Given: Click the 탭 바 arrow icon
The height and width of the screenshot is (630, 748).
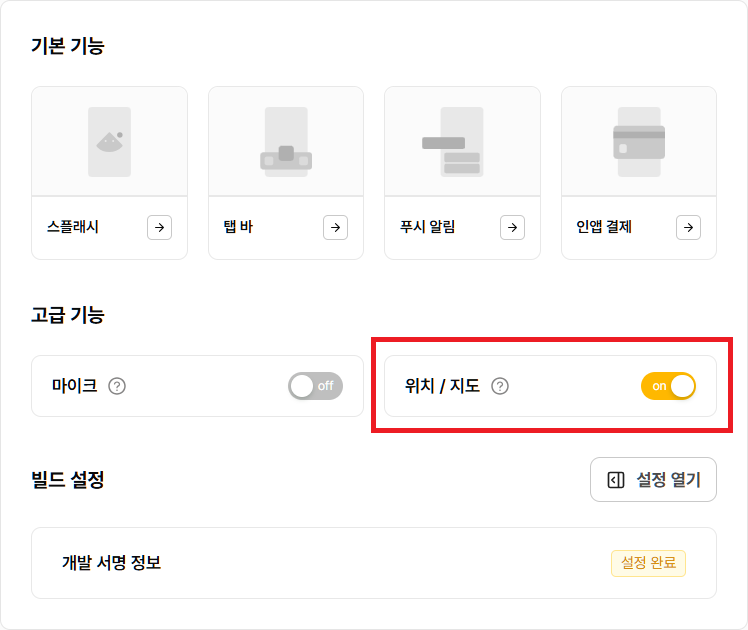Looking at the screenshot, I should point(335,227).
